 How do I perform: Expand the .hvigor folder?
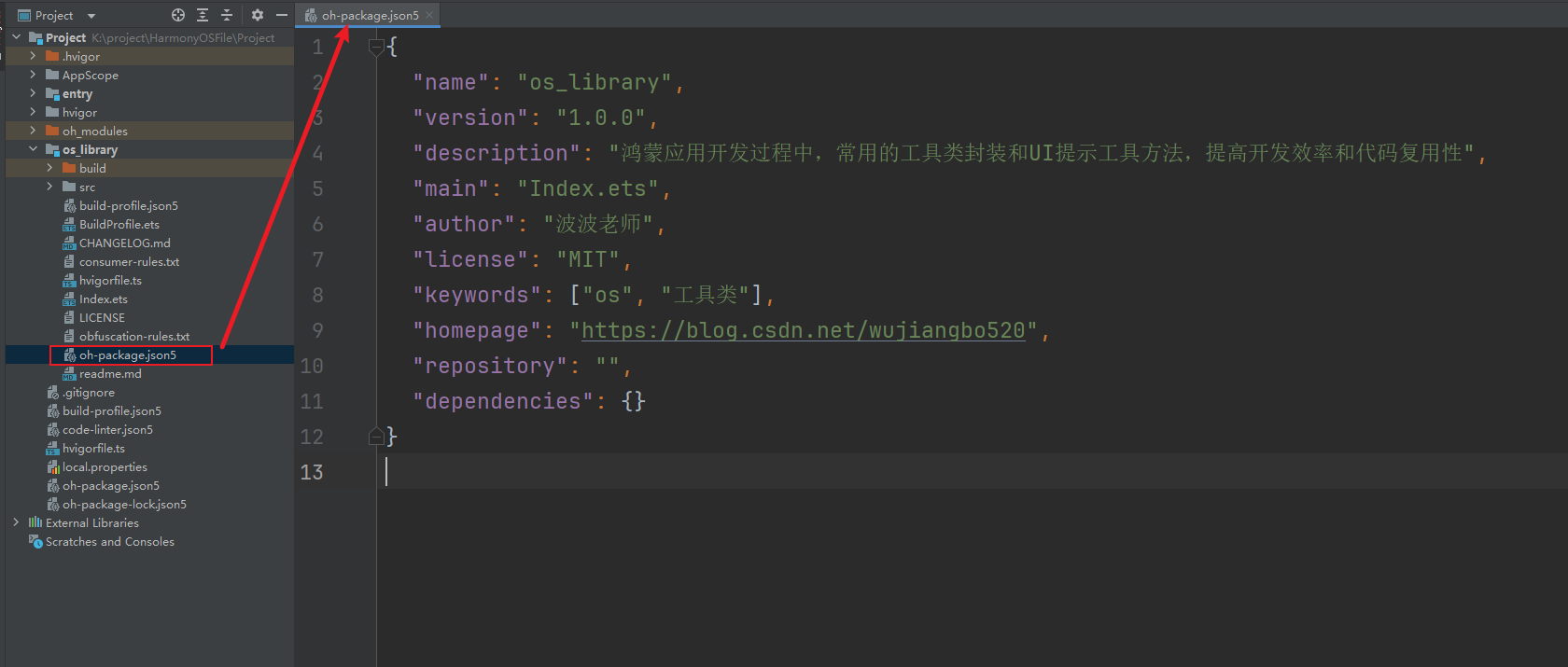pos(34,56)
